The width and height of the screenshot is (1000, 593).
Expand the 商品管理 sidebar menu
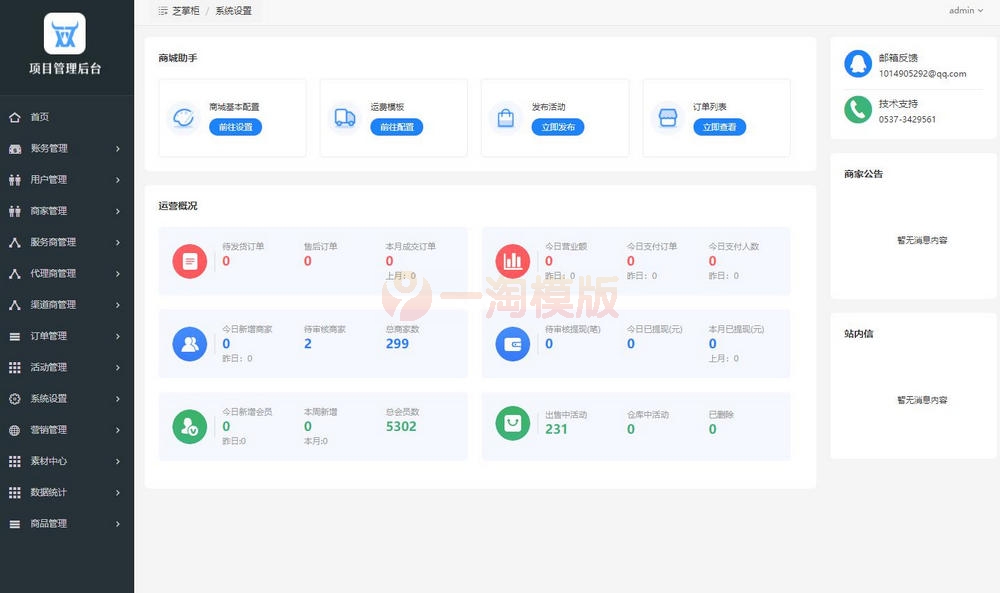tap(66, 524)
